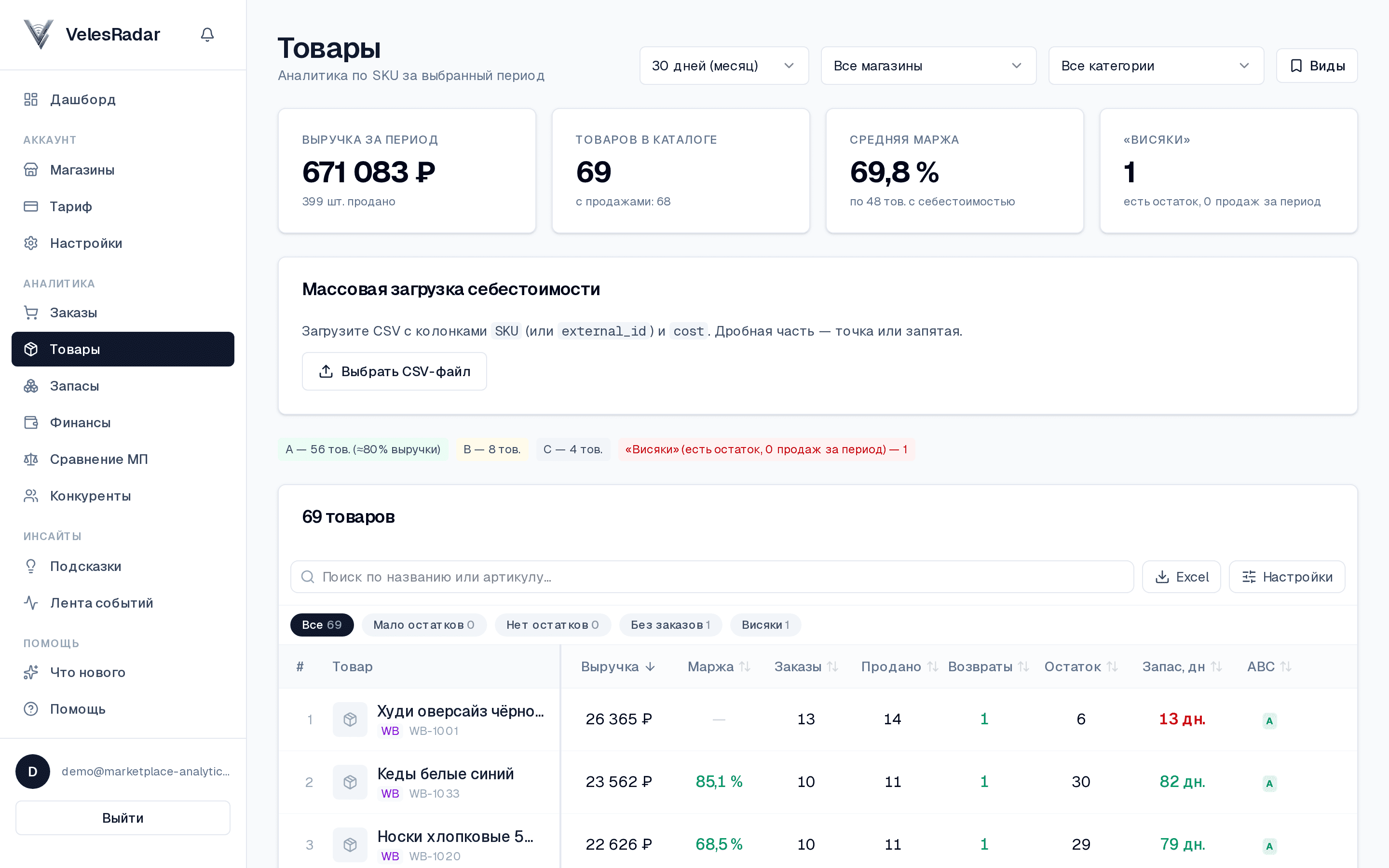The image size is (1389, 868).
Task: Click thumbnail of Носки хлопковые product
Action: click(x=350, y=844)
